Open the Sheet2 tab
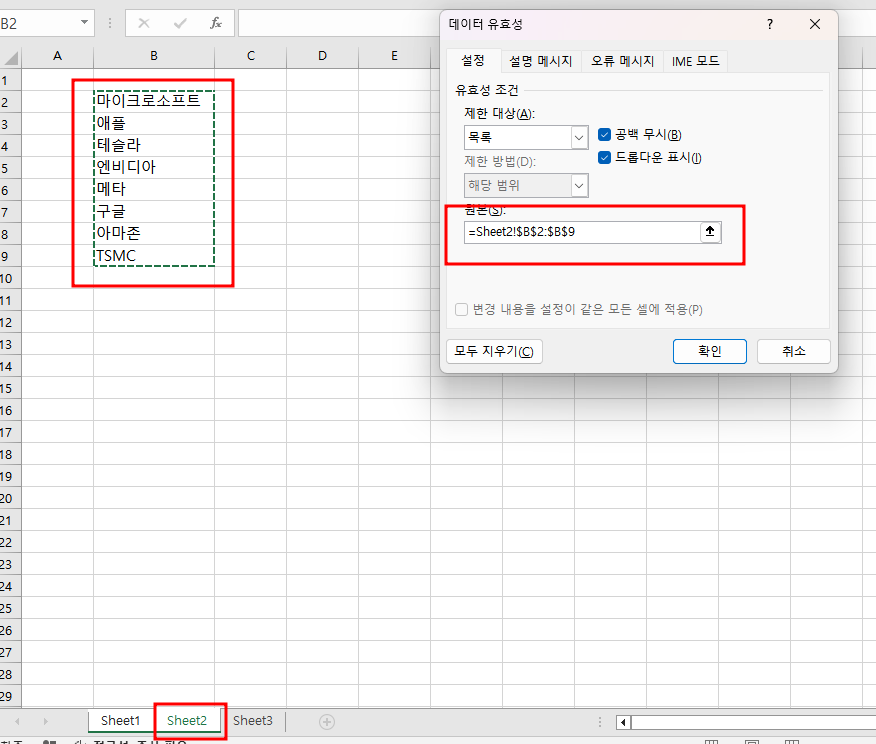 click(187, 721)
